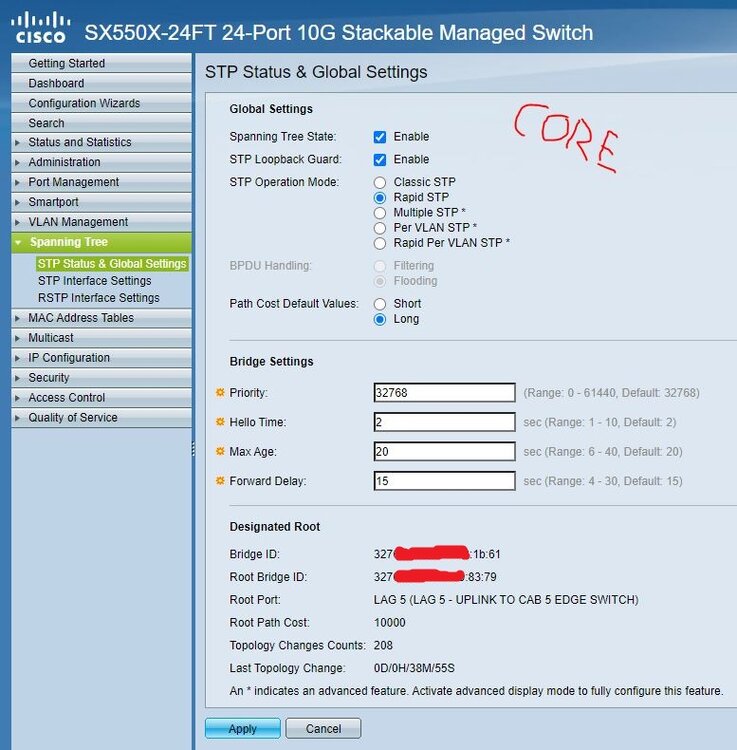This screenshot has width=737, height=750.
Task: Open the Configuration Wizards menu item
Action: click(101, 103)
